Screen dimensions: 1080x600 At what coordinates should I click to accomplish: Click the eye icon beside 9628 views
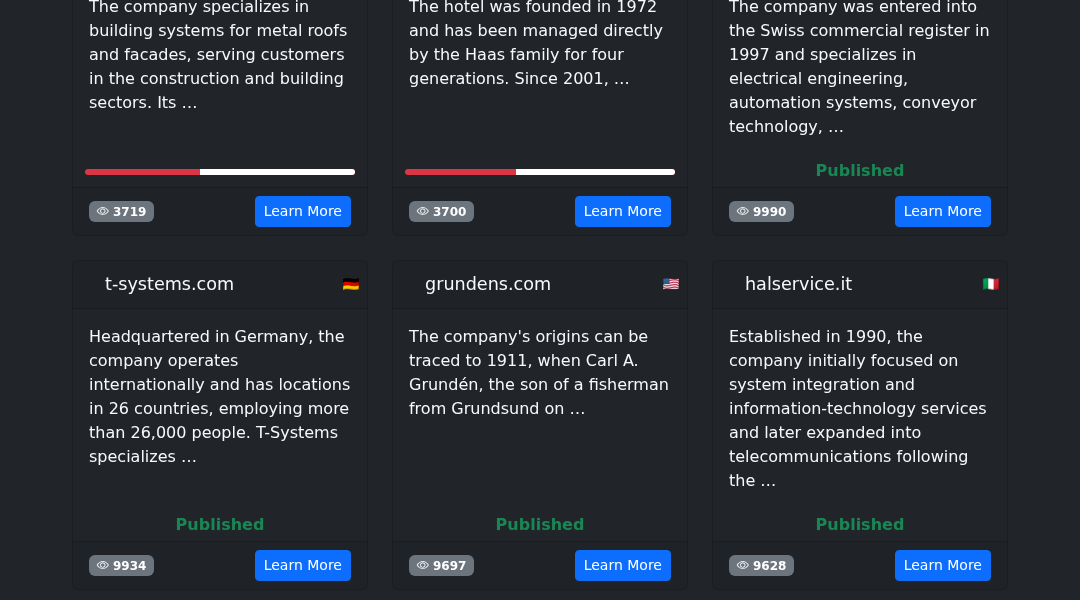pos(742,566)
